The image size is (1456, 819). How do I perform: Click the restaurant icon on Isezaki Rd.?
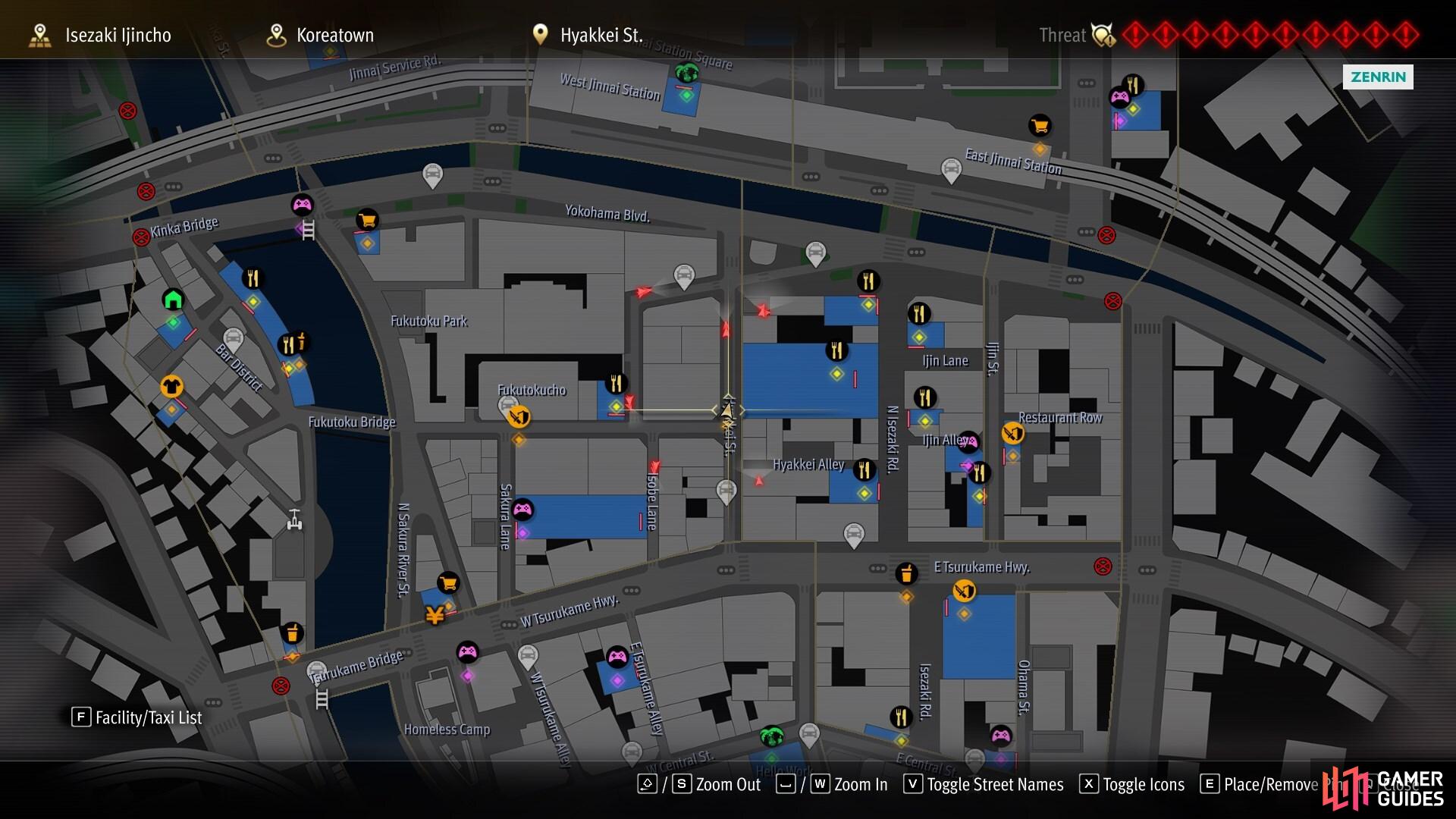(901, 716)
